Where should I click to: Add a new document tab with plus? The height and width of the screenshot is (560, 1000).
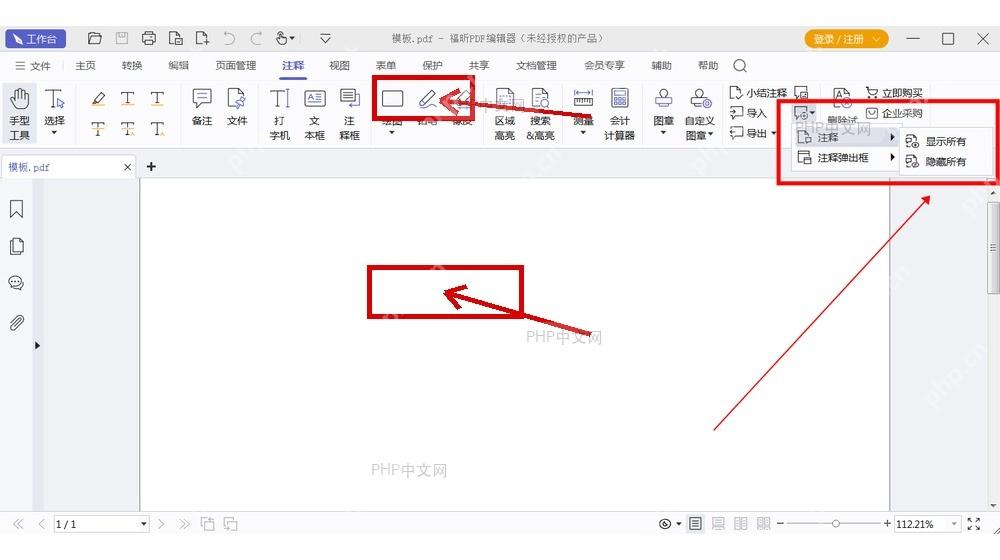[151, 166]
